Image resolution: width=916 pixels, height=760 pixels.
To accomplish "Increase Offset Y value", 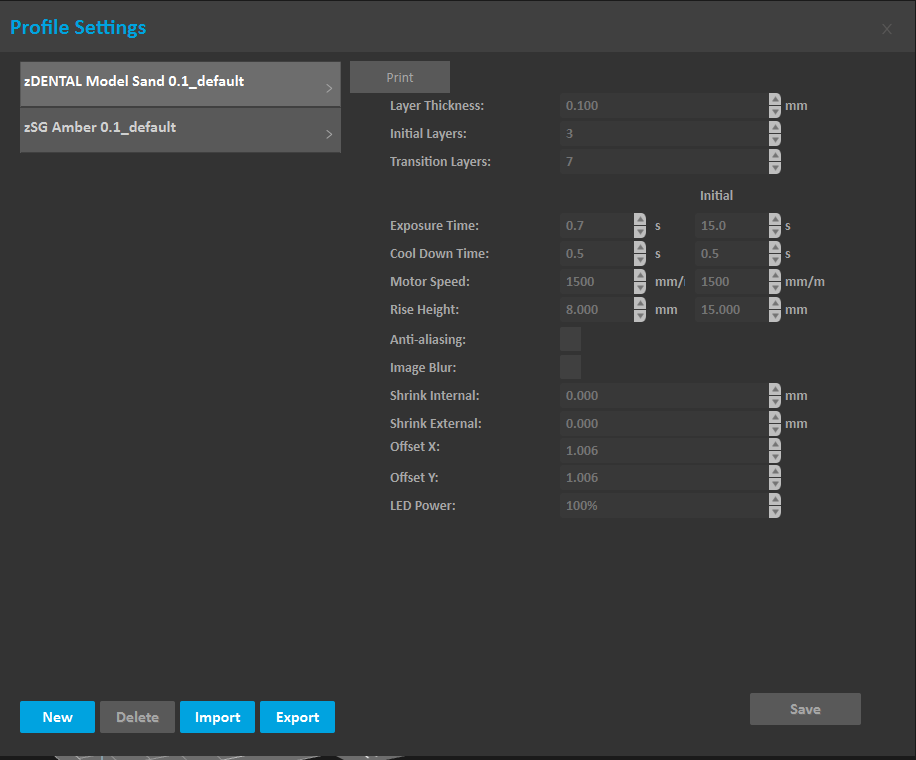I will 775,472.
